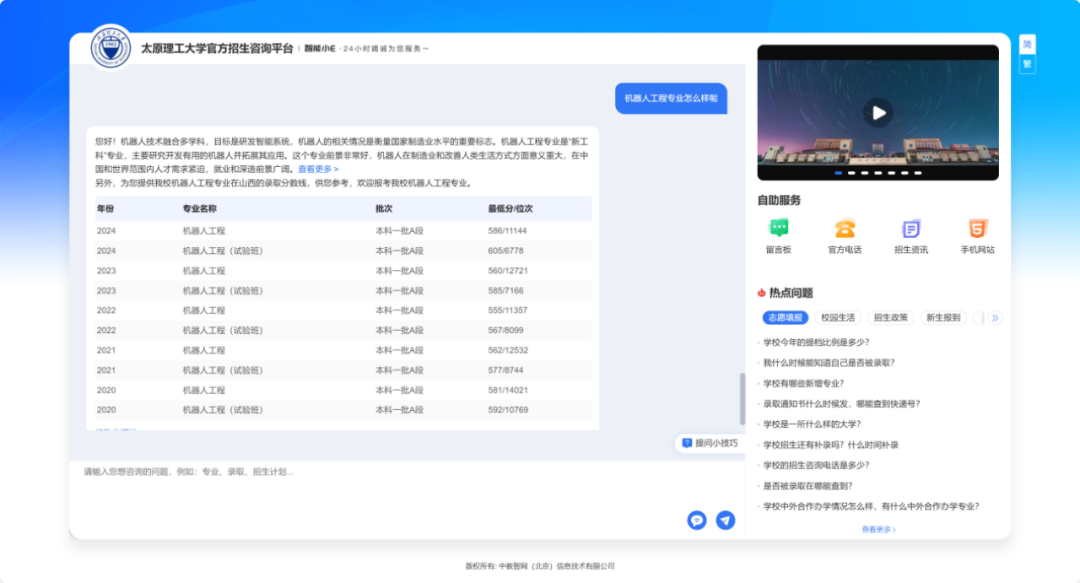Open the 留言板 message board icon
Image resolution: width=1080 pixels, height=583 pixels.
point(778,229)
